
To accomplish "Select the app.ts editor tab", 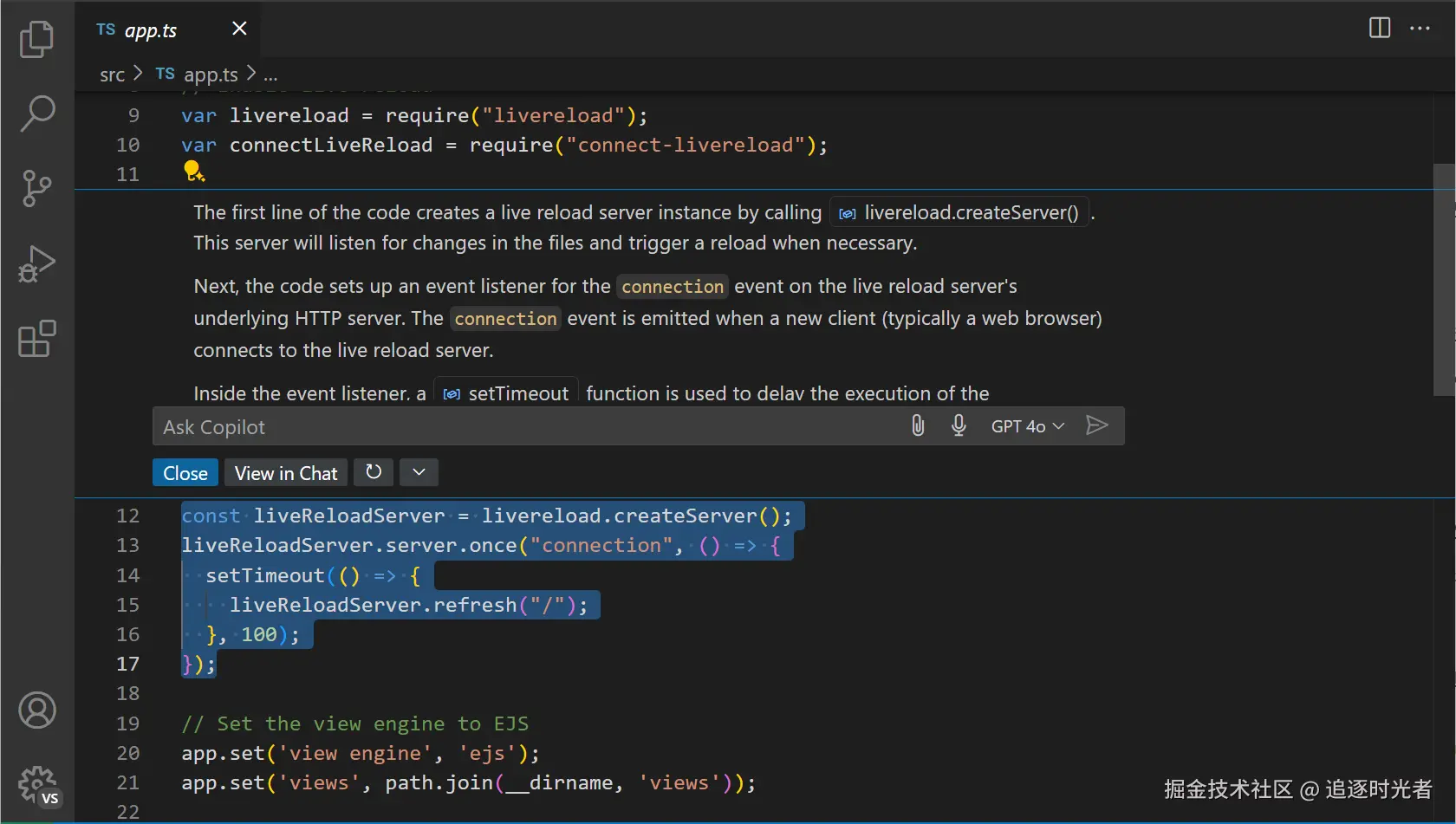I will click(x=150, y=30).
